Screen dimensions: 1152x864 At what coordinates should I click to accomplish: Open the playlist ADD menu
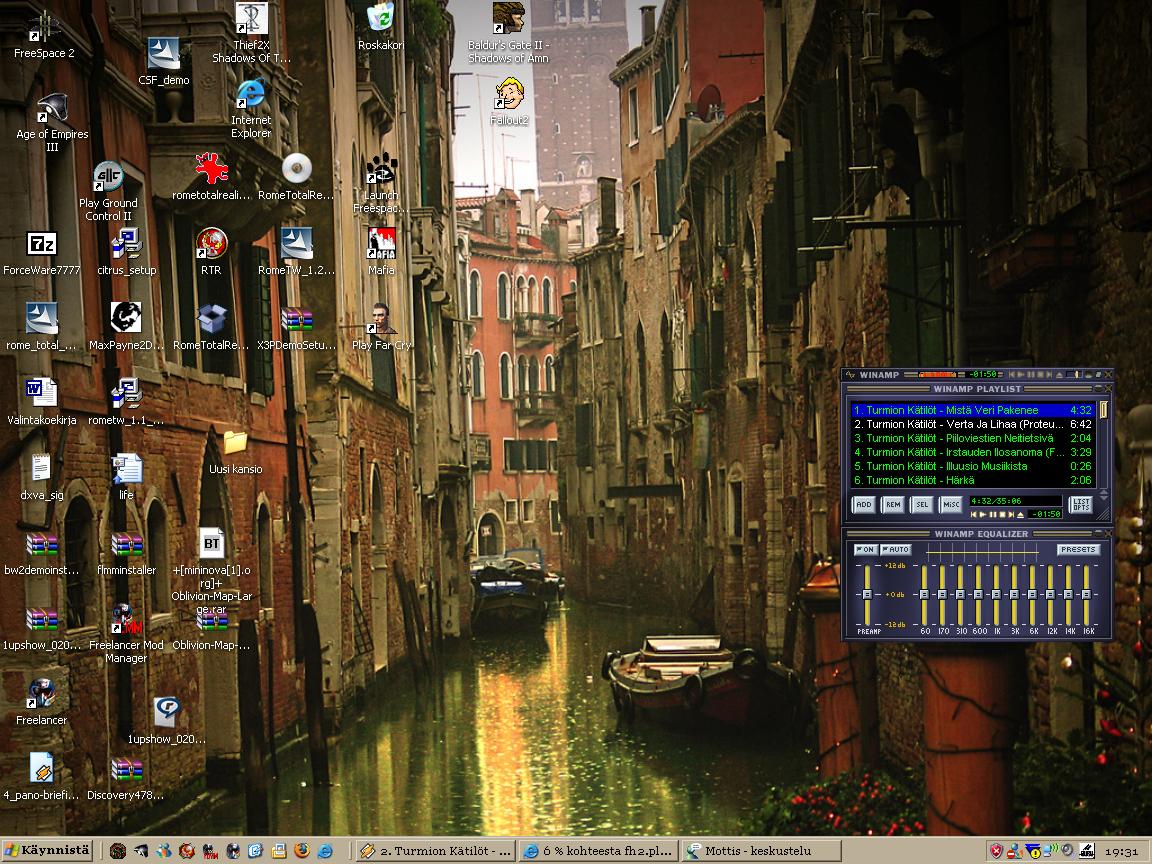[x=864, y=504]
